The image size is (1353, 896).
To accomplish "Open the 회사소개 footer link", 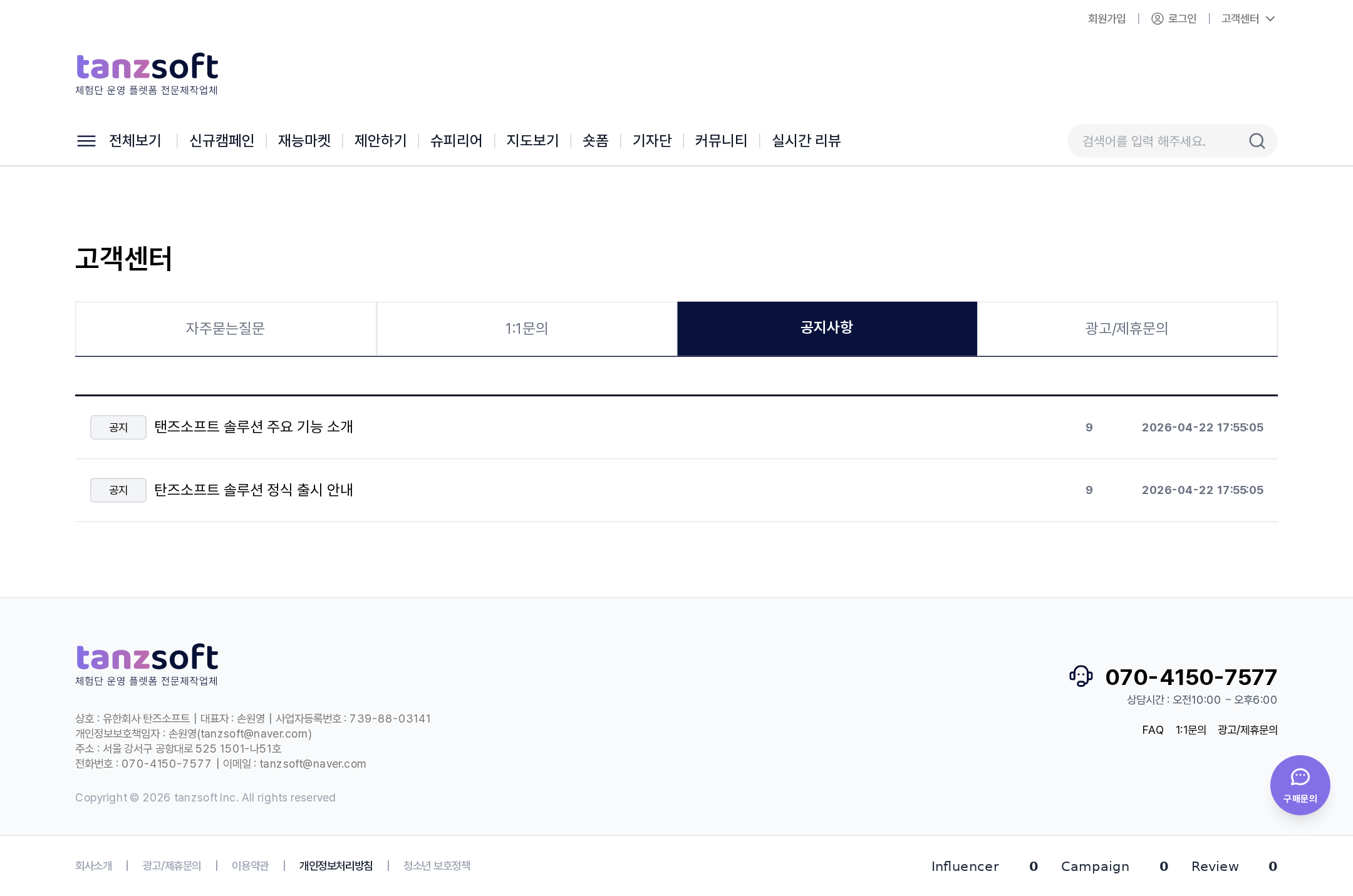I will [93, 866].
